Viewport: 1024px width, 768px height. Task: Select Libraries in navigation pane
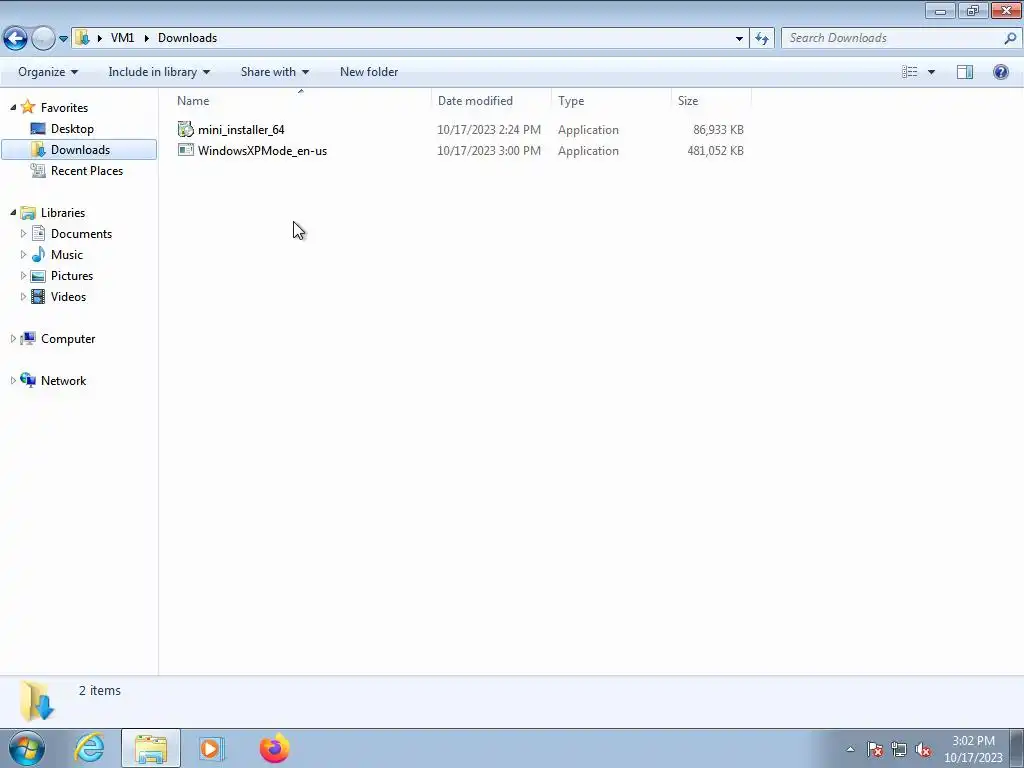tap(63, 212)
